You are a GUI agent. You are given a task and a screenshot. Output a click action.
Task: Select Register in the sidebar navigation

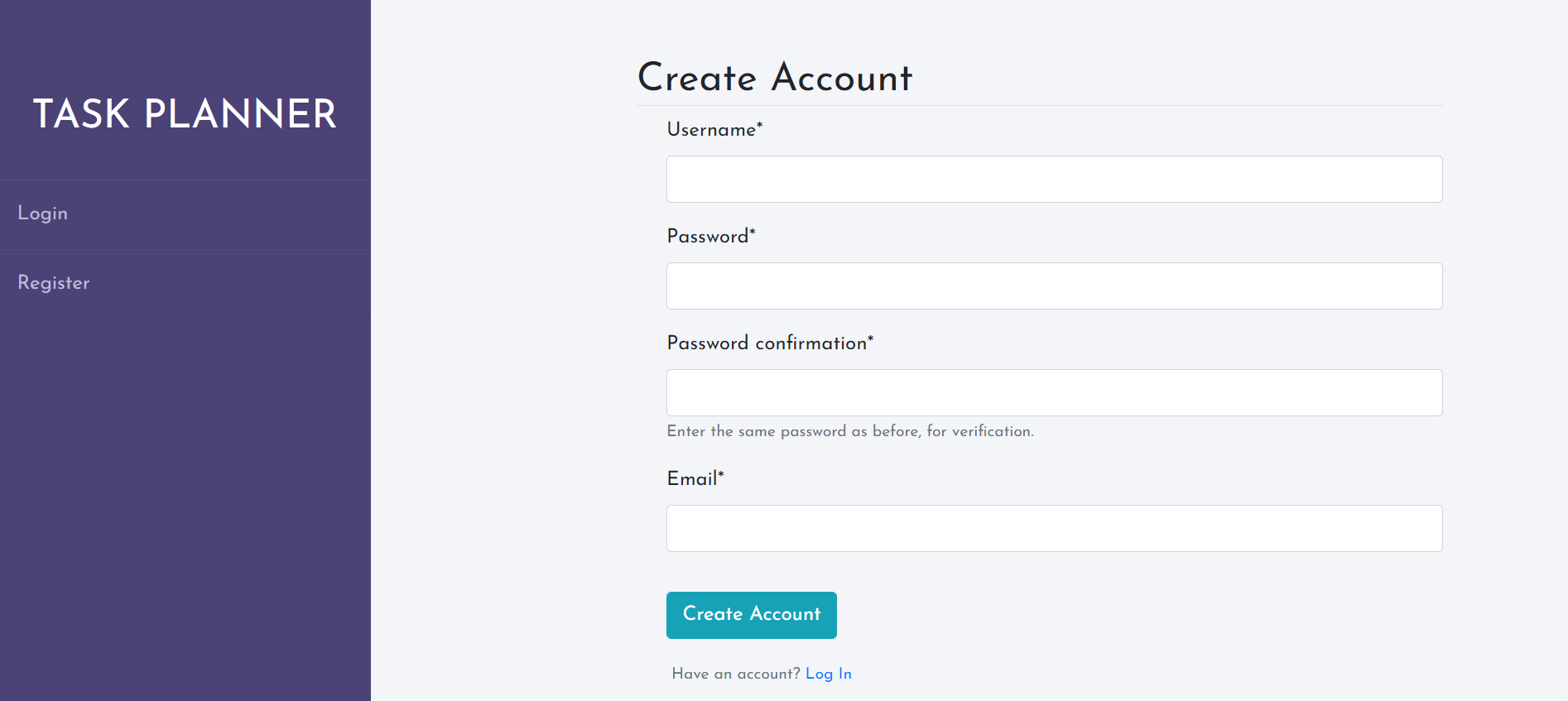point(53,283)
